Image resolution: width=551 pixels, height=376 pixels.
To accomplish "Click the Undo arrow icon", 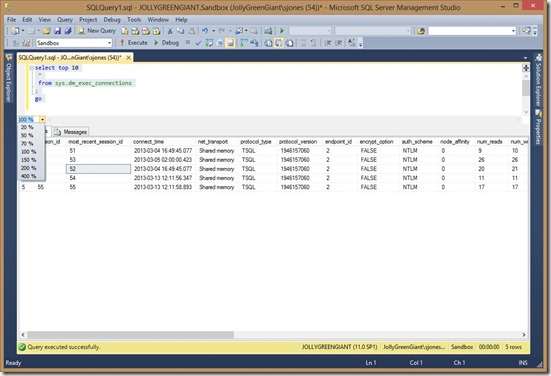I will pos(205,31).
